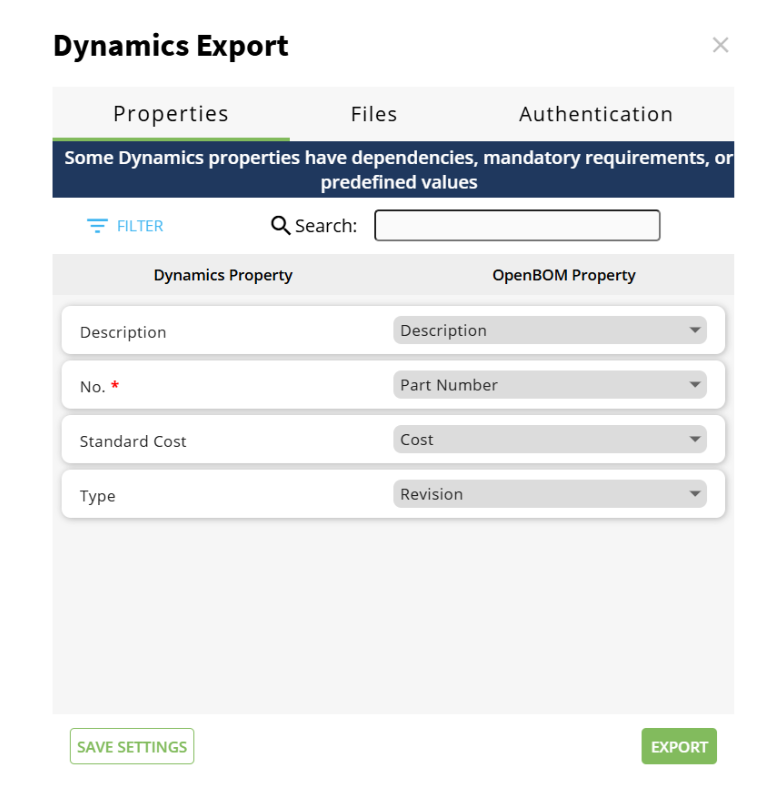The height and width of the screenshot is (807, 778).
Task: Focus the Search text field
Action: (x=517, y=226)
